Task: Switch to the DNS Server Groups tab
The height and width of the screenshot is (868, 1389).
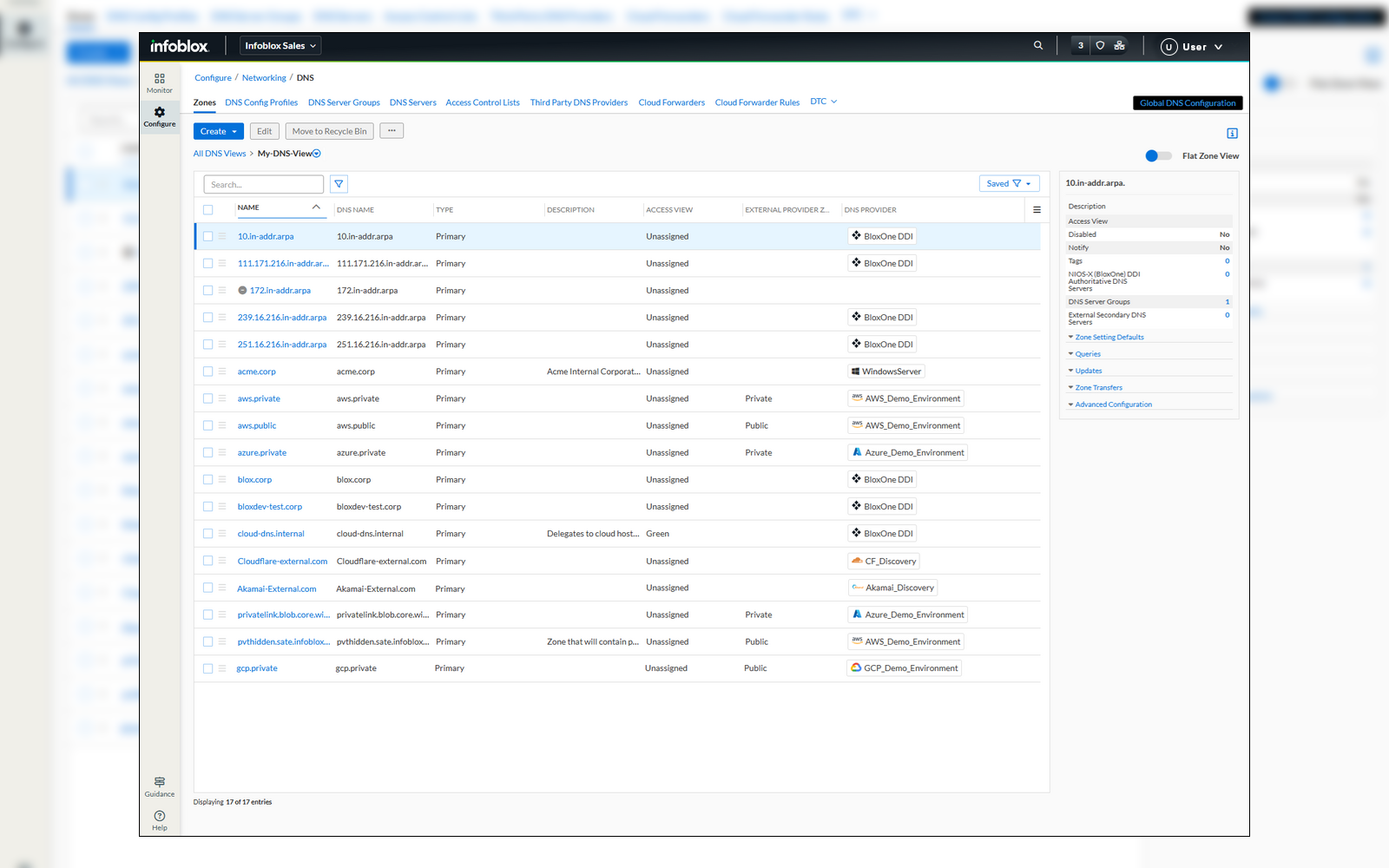Action: [x=344, y=102]
